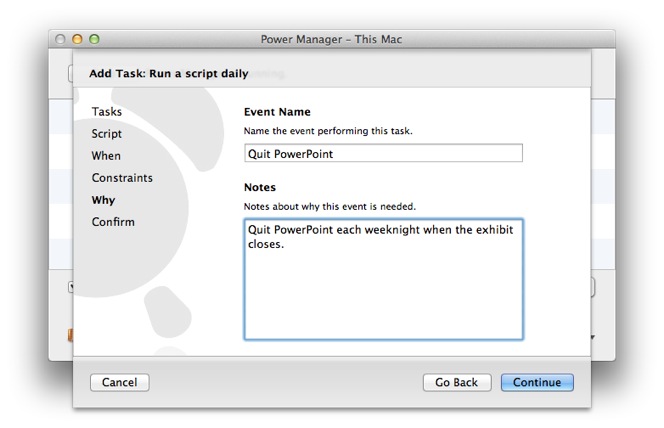This screenshot has width=664, height=428.
Task: Click 'Notes about why this event is needed.' text
Action: (x=329, y=207)
